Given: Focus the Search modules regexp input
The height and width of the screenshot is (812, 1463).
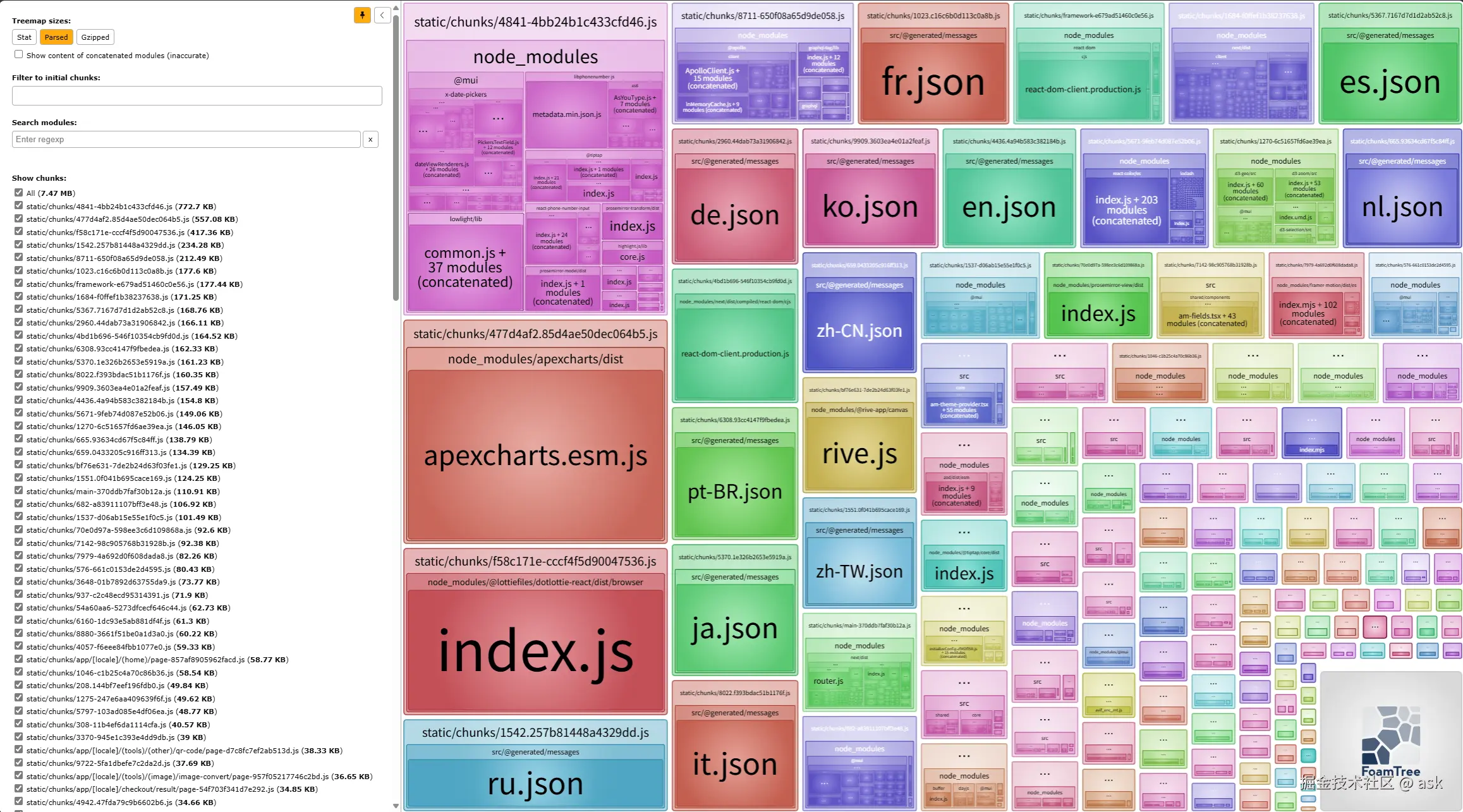Looking at the screenshot, I should click(186, 140).
